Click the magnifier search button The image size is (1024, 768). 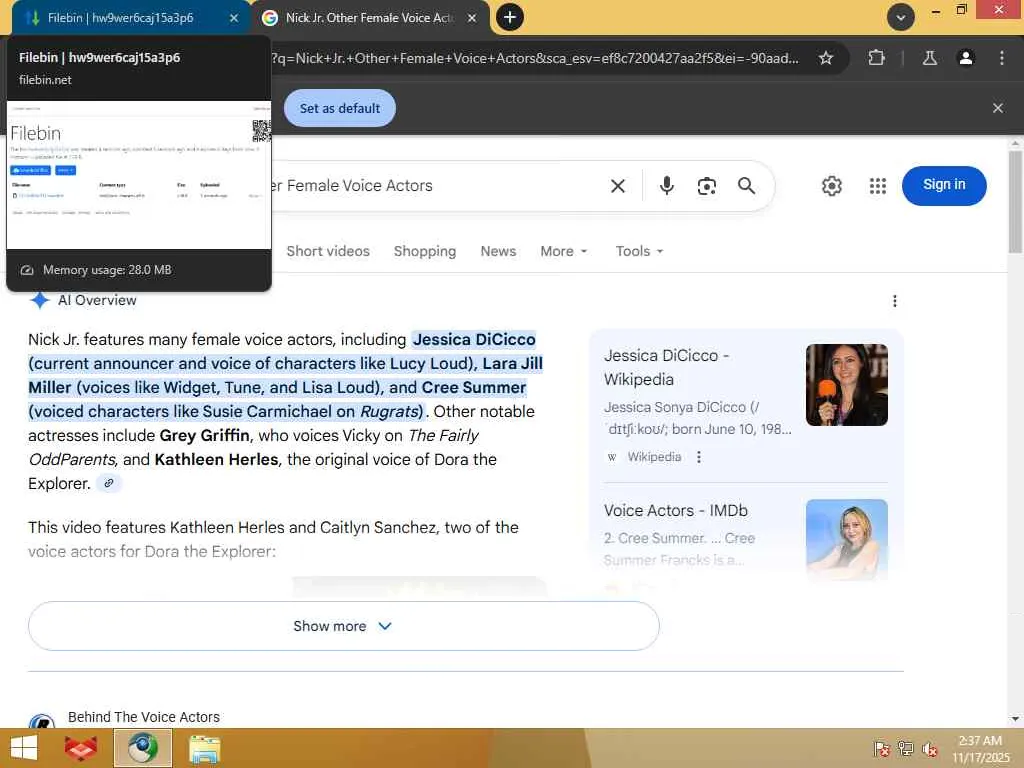pyautogui.click(x=746, y=186)
